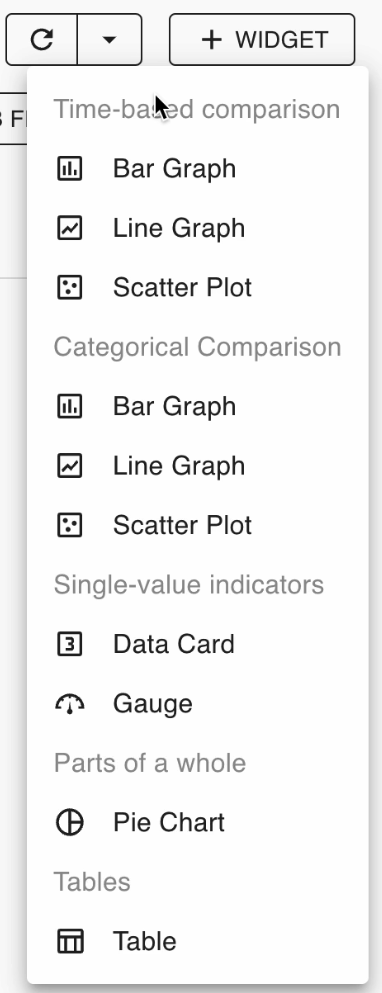Image resolution: width=382 pixels, height=993 pixels.
Task: Add a Pie Chart widget
Action: point(198,823)
